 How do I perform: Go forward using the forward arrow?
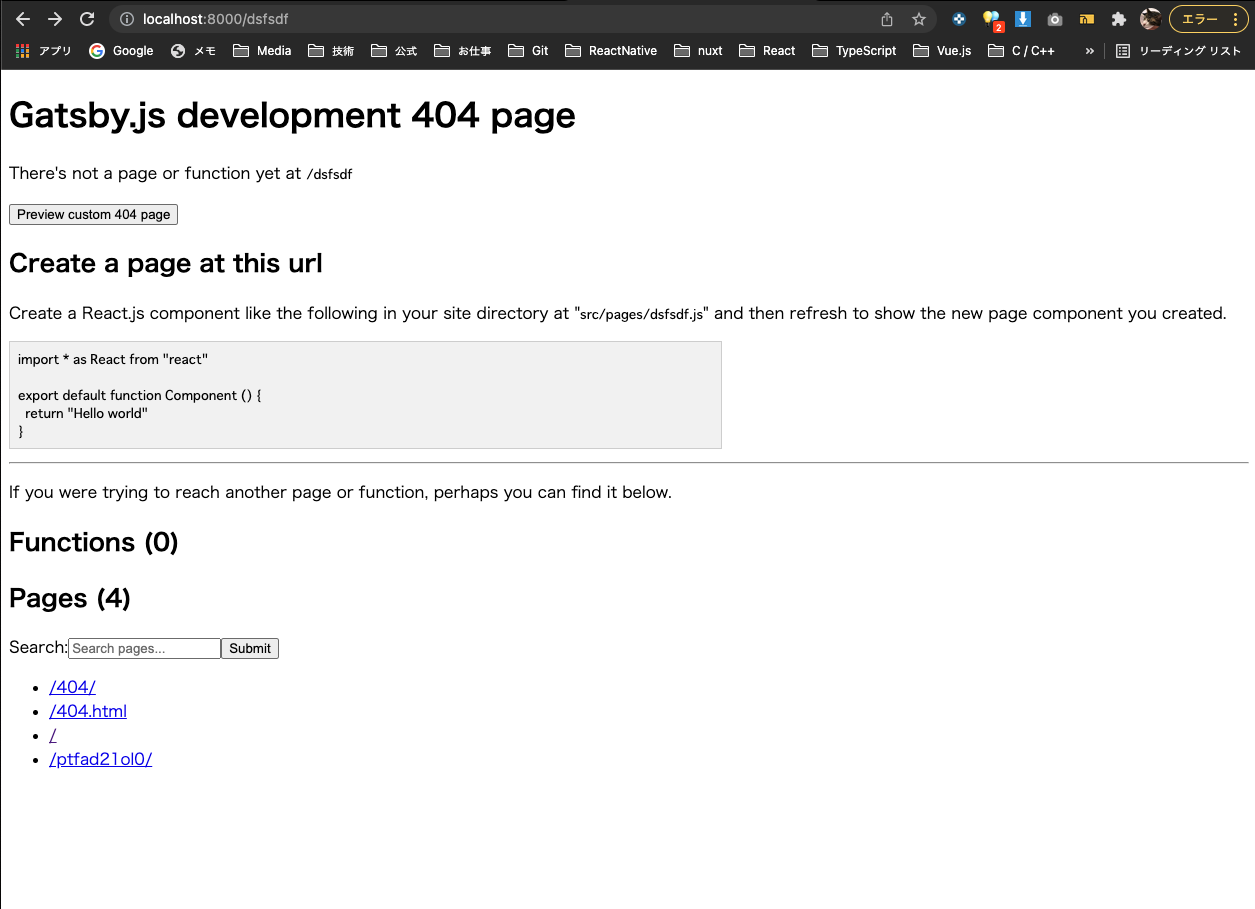[55, 19]
